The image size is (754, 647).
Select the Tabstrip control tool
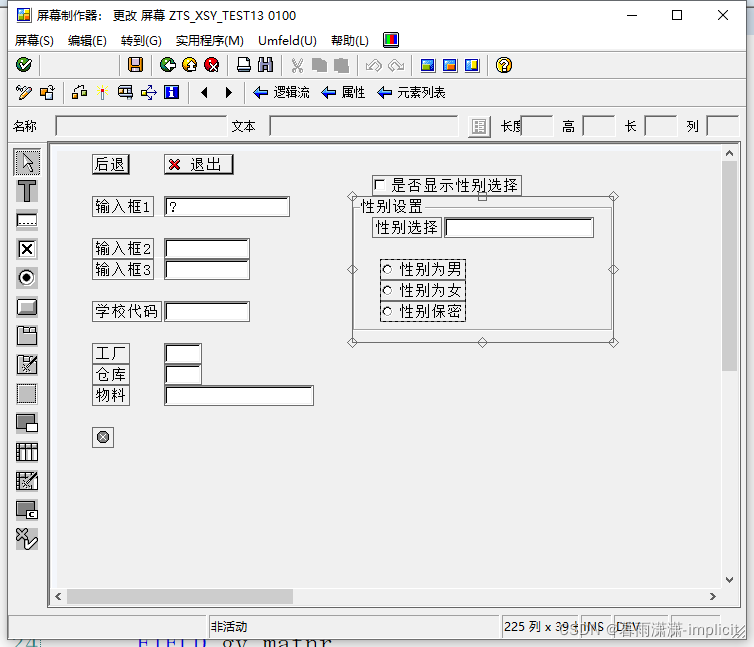pos(27,336)
